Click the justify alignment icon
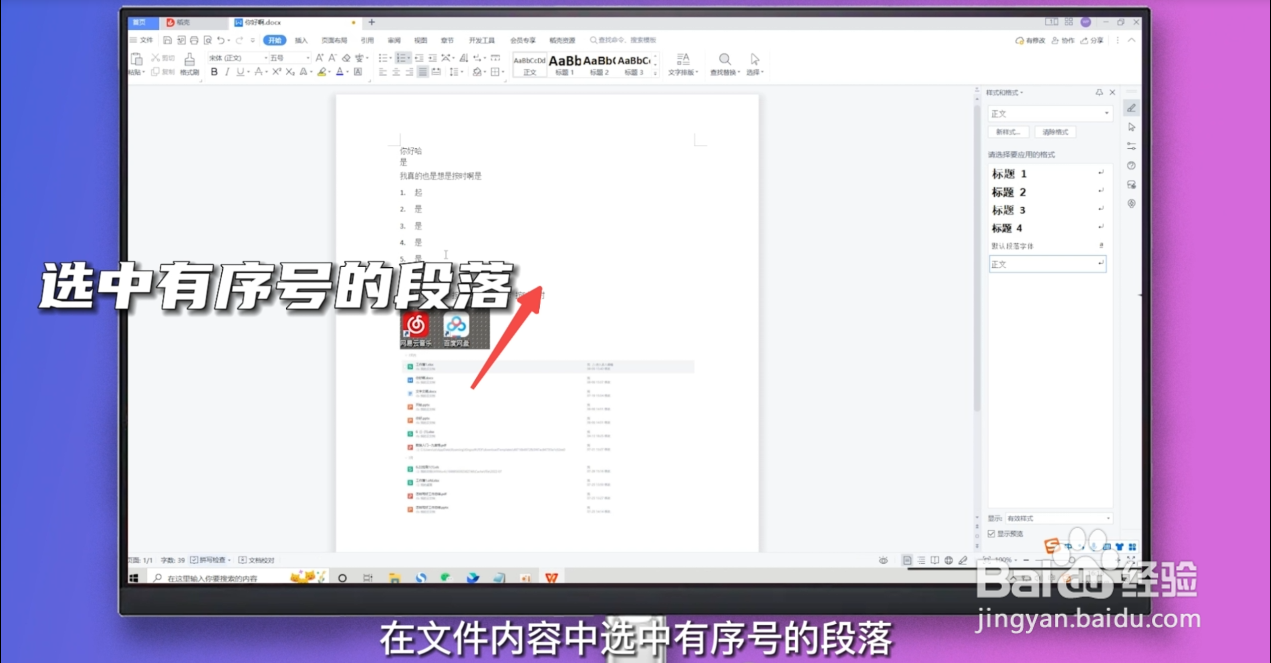1271x663 pixels. click(x=423, y=72)
